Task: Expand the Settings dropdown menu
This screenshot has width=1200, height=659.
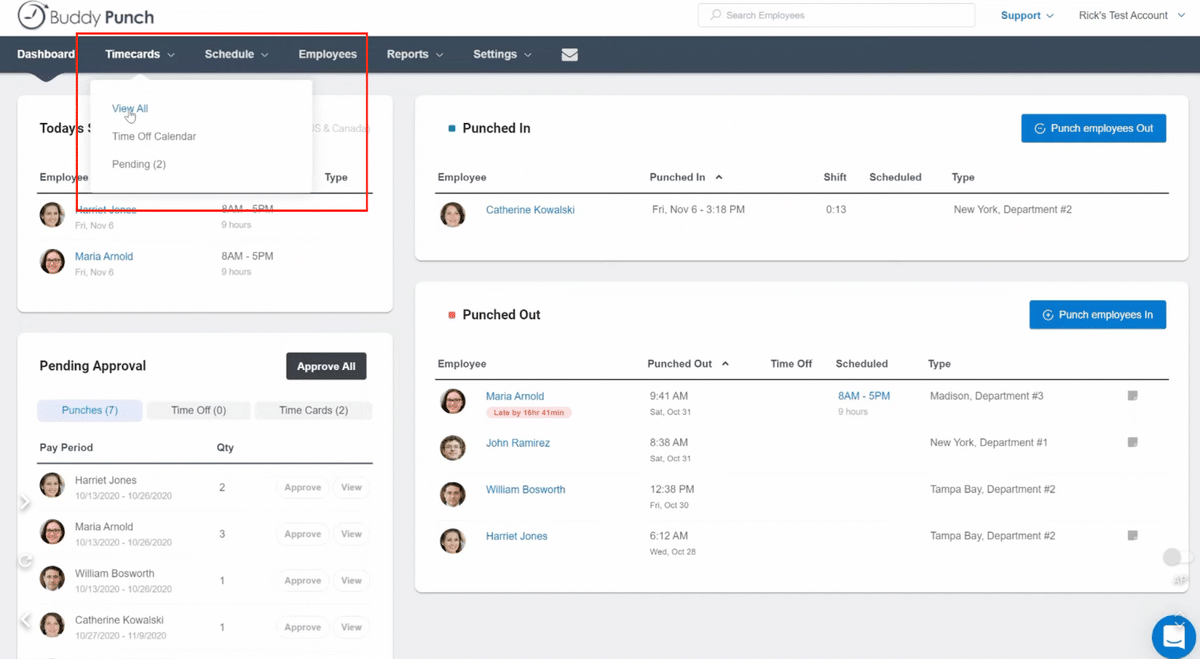Action: point(503,54)
